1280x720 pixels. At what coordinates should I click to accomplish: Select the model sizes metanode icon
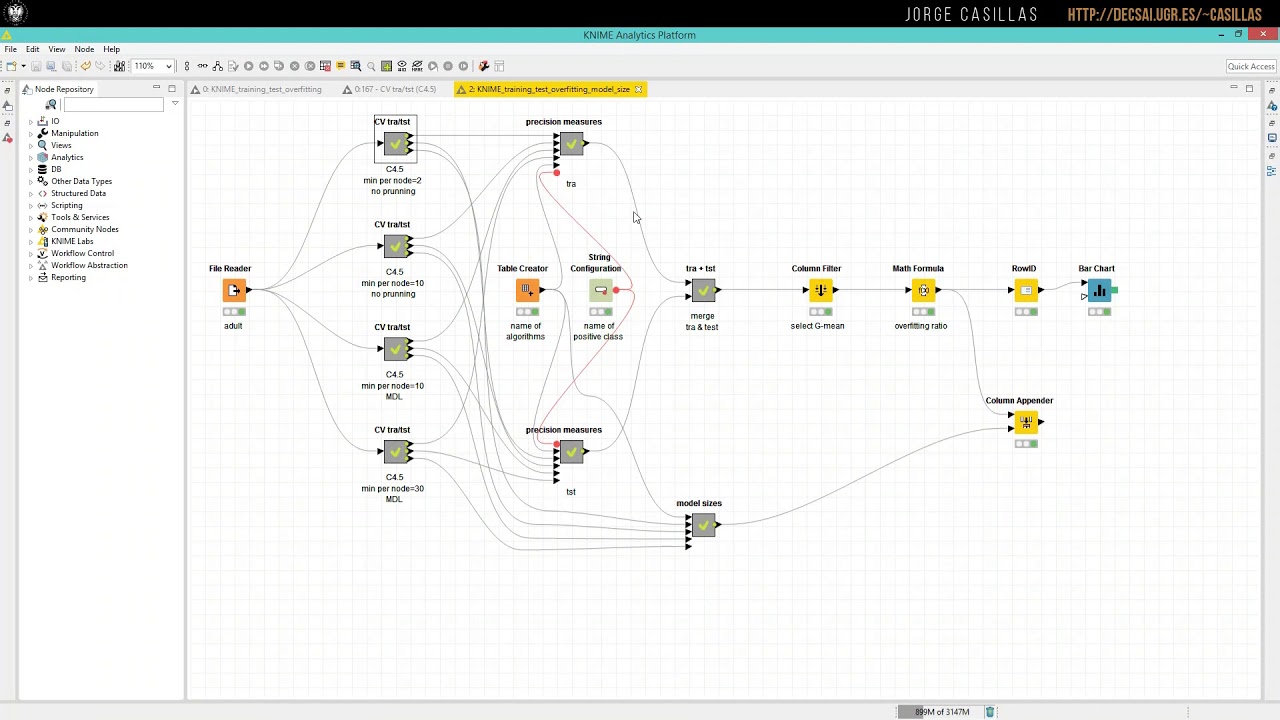click(x=703, y=525)
